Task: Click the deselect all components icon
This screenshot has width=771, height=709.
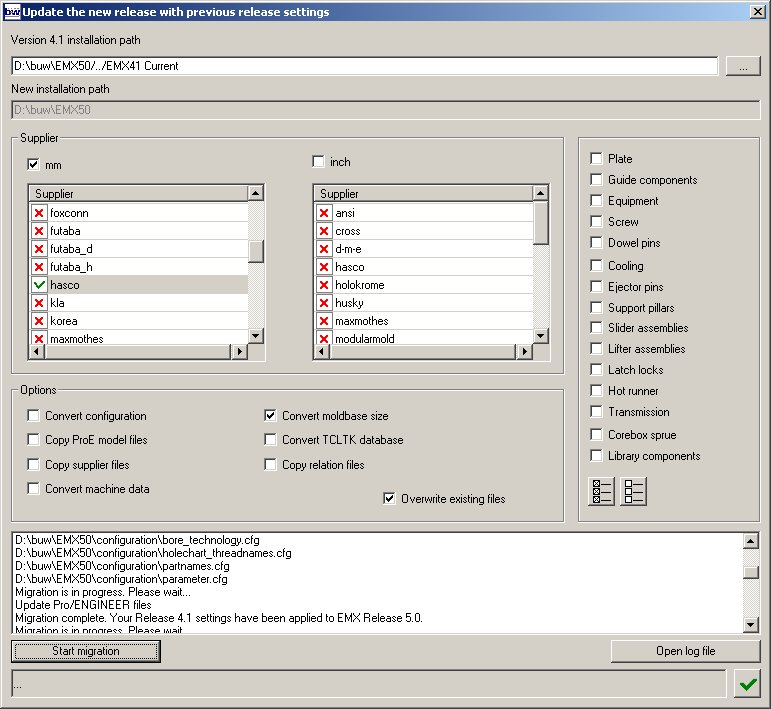Action: click(633, 491)
